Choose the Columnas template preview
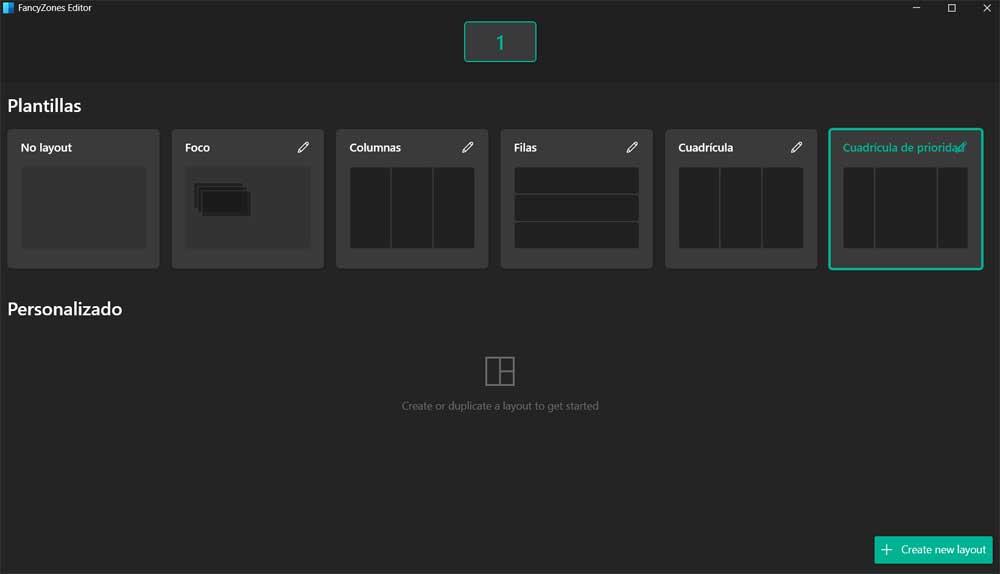Viewport: 1000px width, 574px height. point(412,208)
